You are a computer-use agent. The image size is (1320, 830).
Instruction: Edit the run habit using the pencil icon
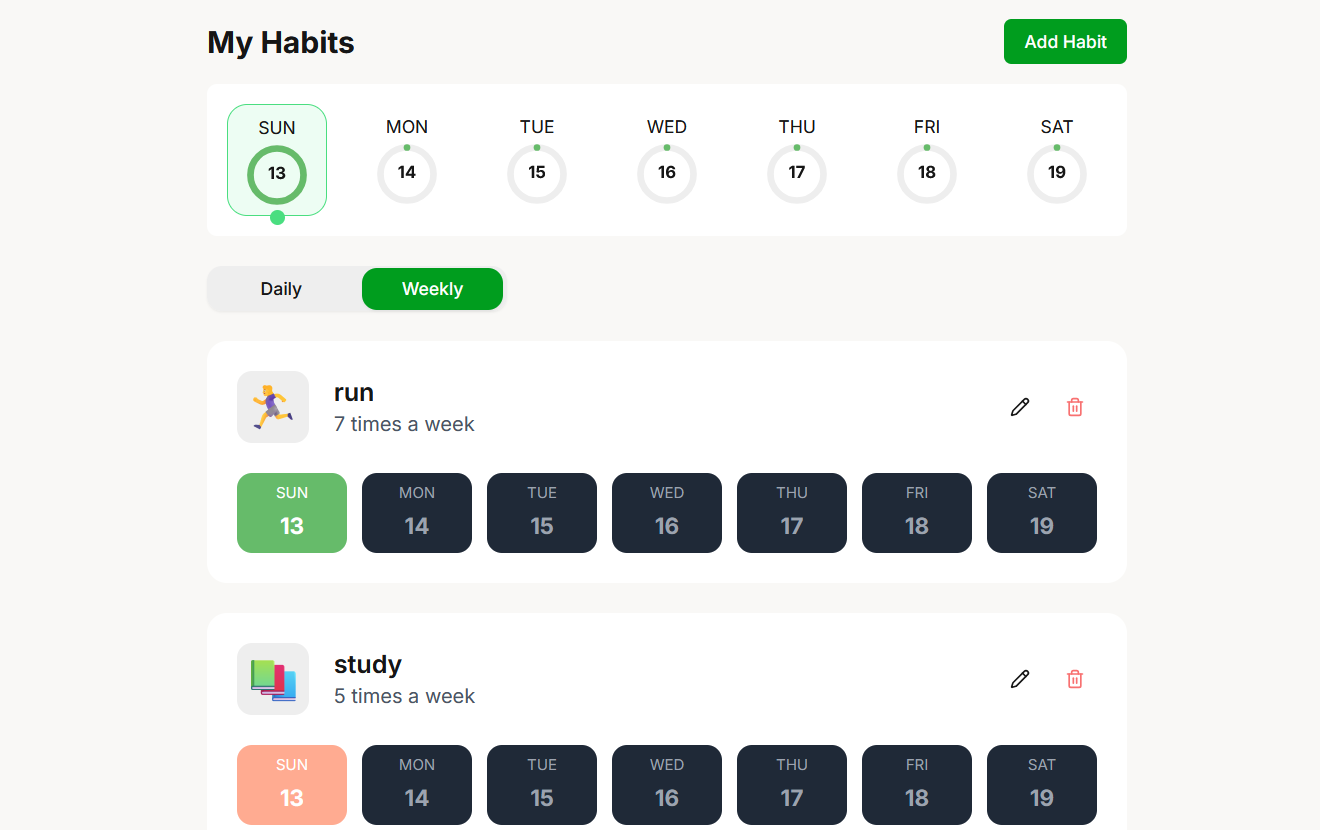(x=1019, y=407)
